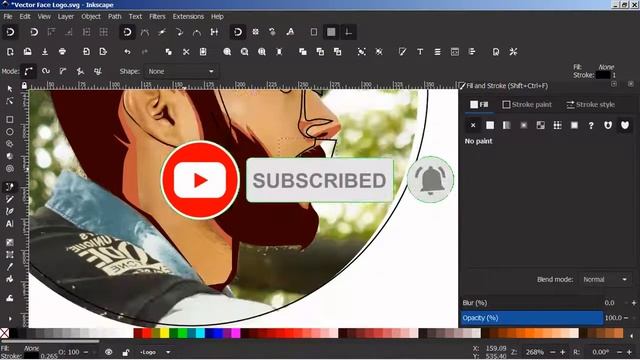Open the XML editor icon
Screen dimensions: 640x360
click(x=455, y=52)
